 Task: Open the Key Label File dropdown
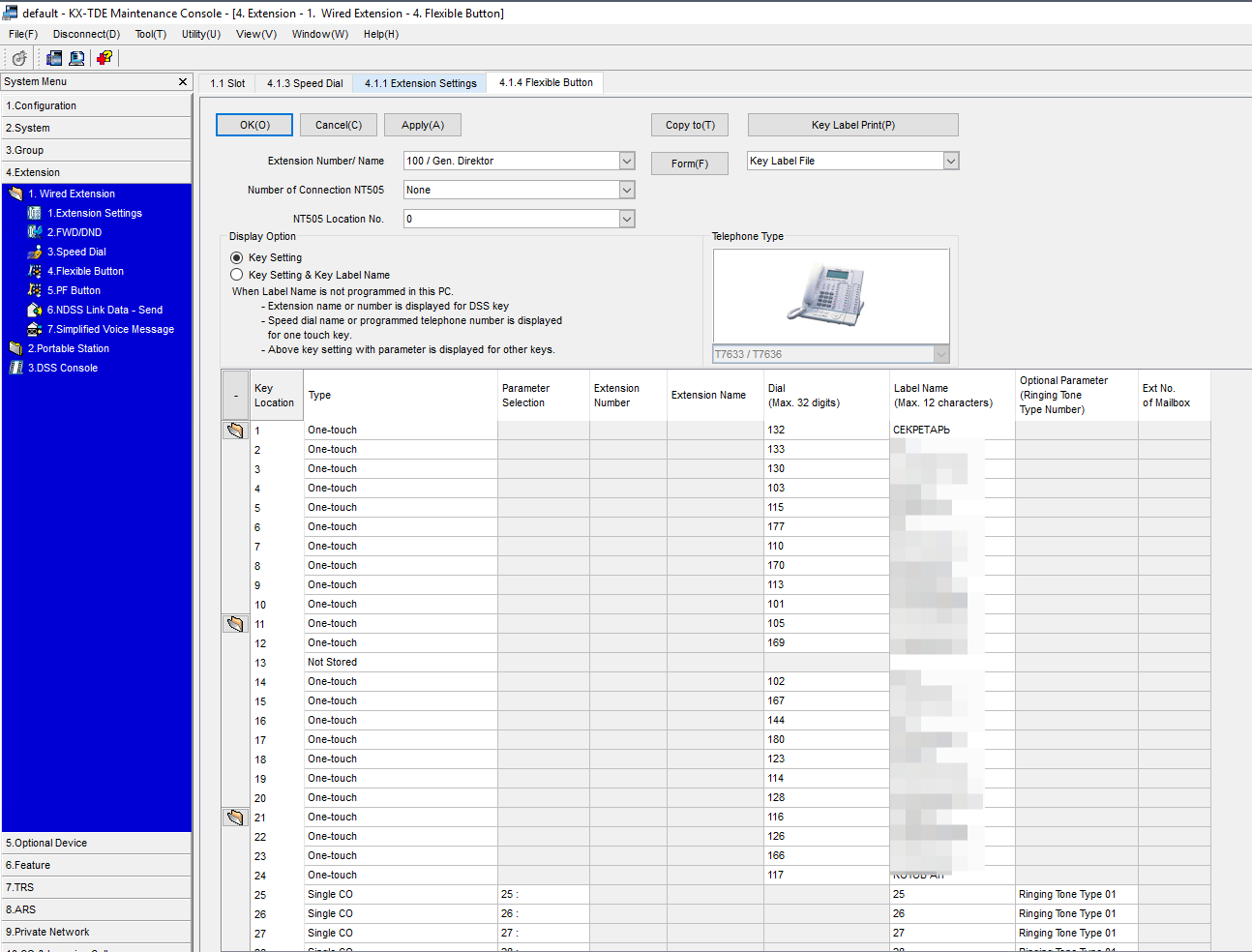(950, 161)
